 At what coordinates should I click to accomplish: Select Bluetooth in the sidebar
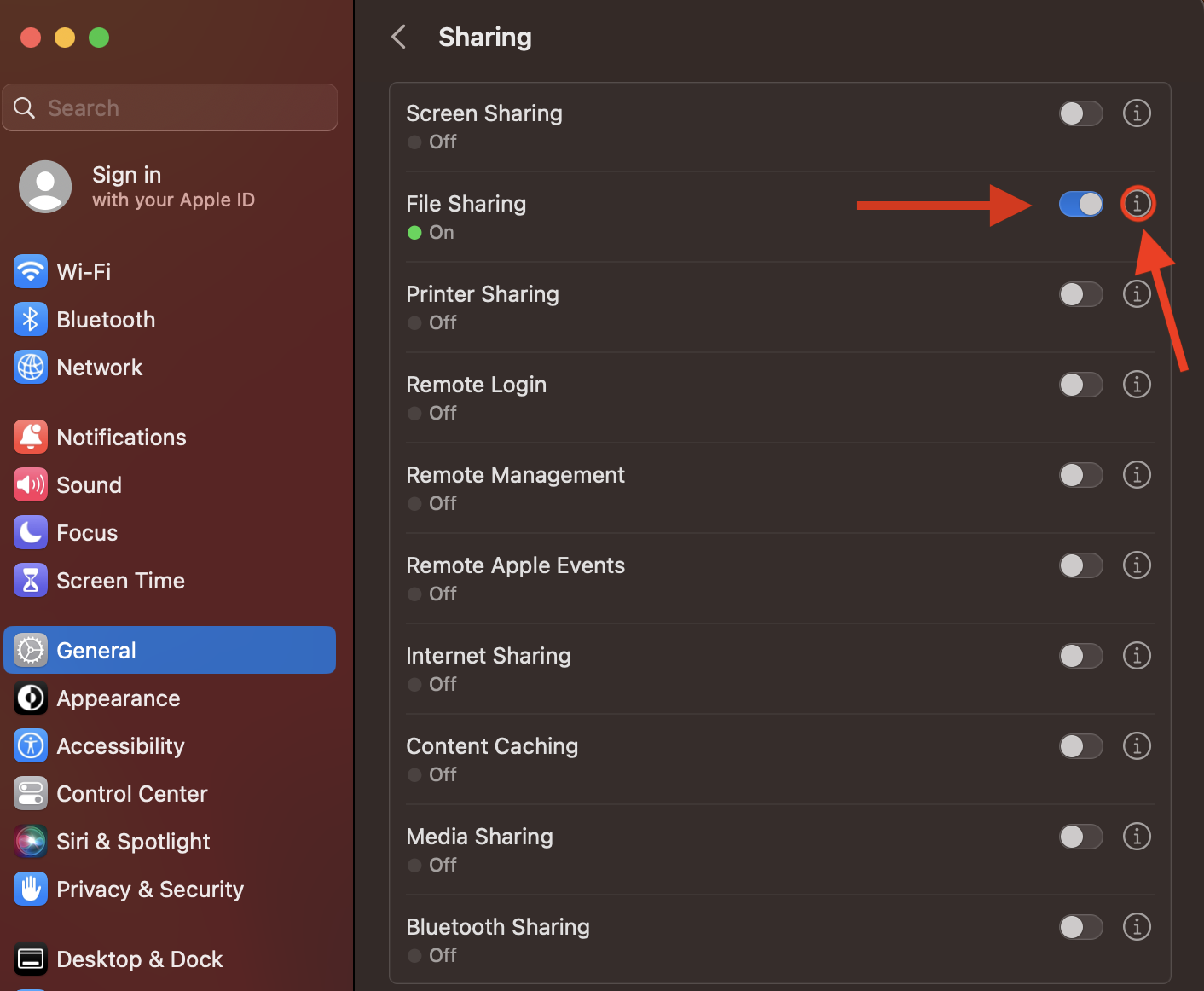(106, 320)
